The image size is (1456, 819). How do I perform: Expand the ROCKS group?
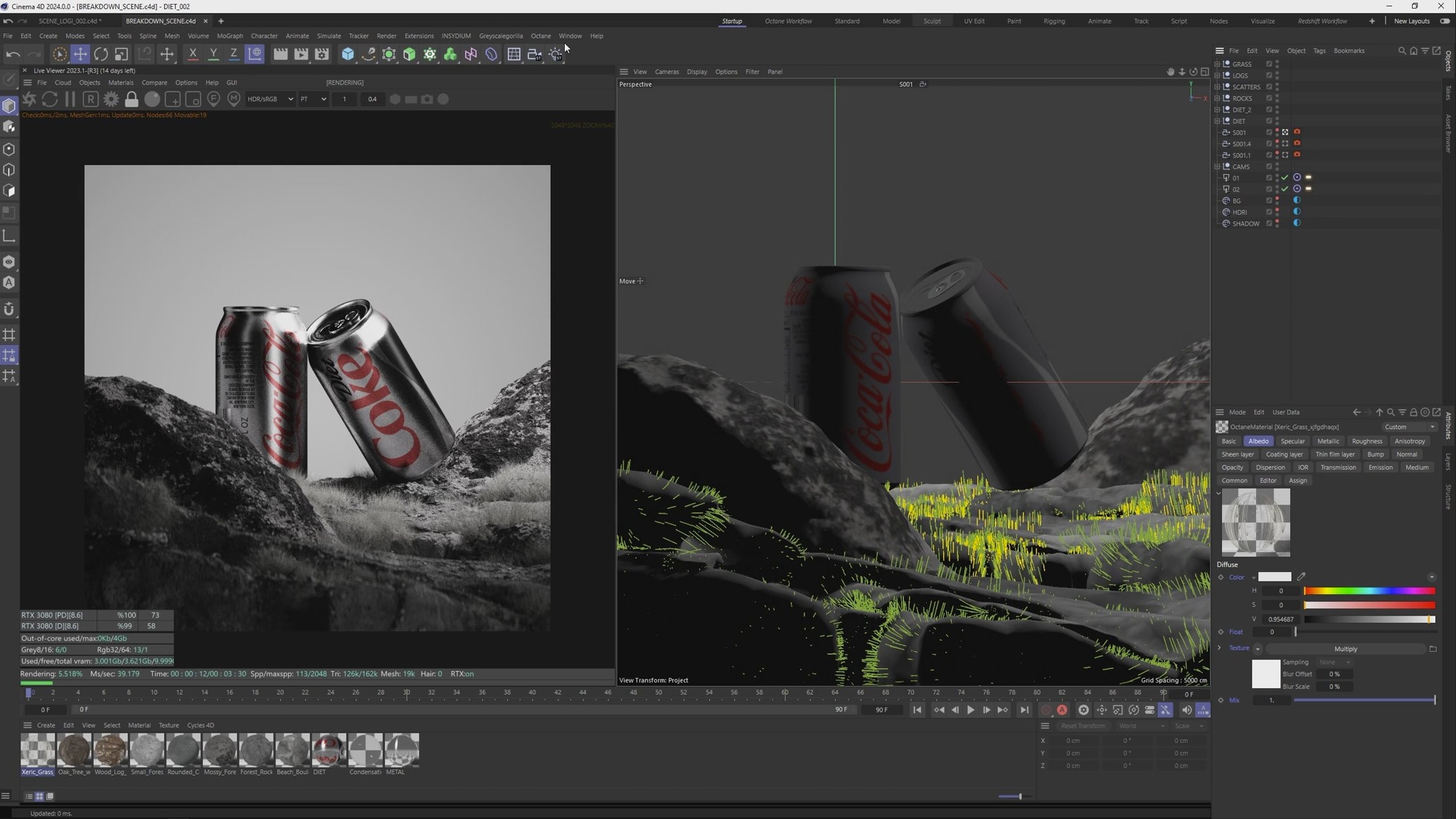point(1217,98)
